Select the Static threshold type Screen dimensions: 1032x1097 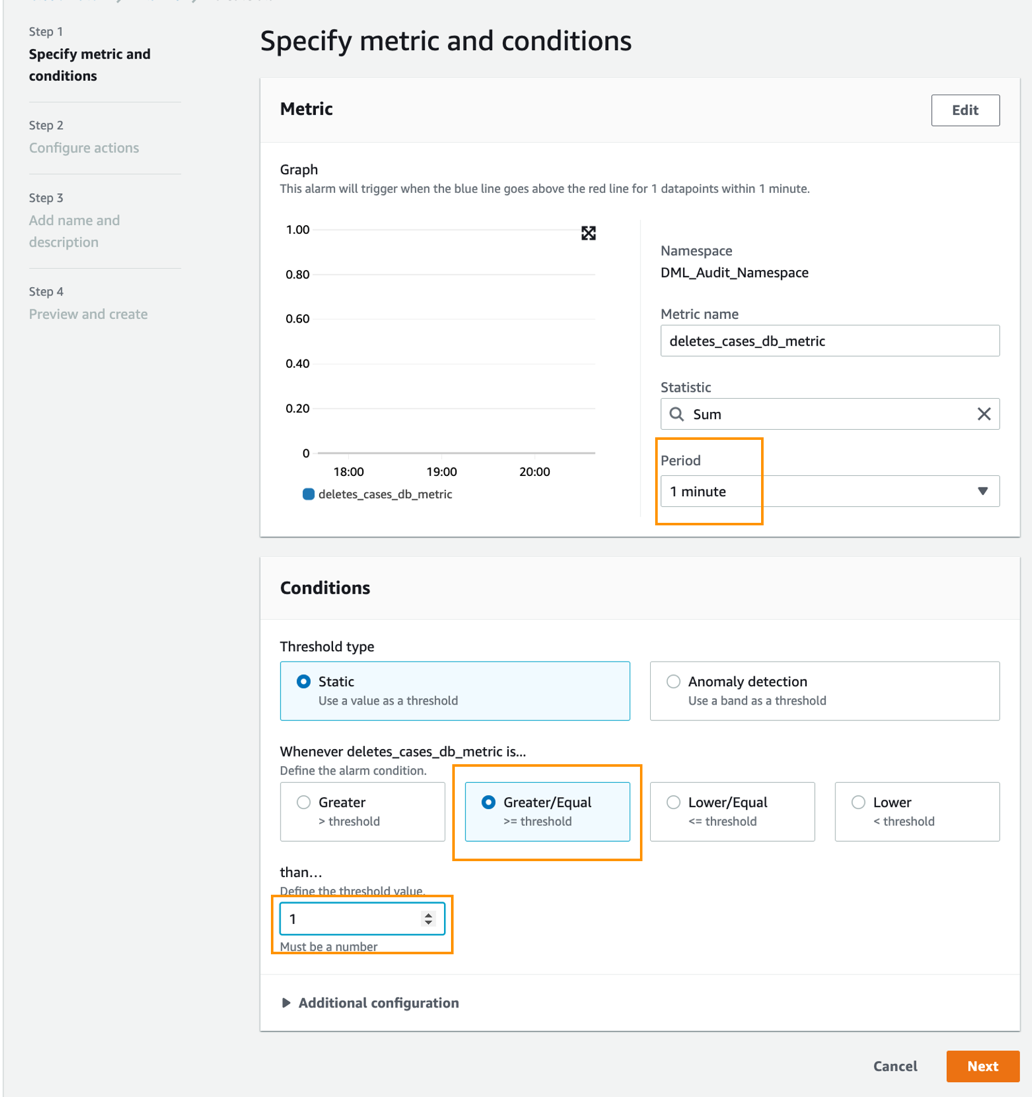point(303,682)
